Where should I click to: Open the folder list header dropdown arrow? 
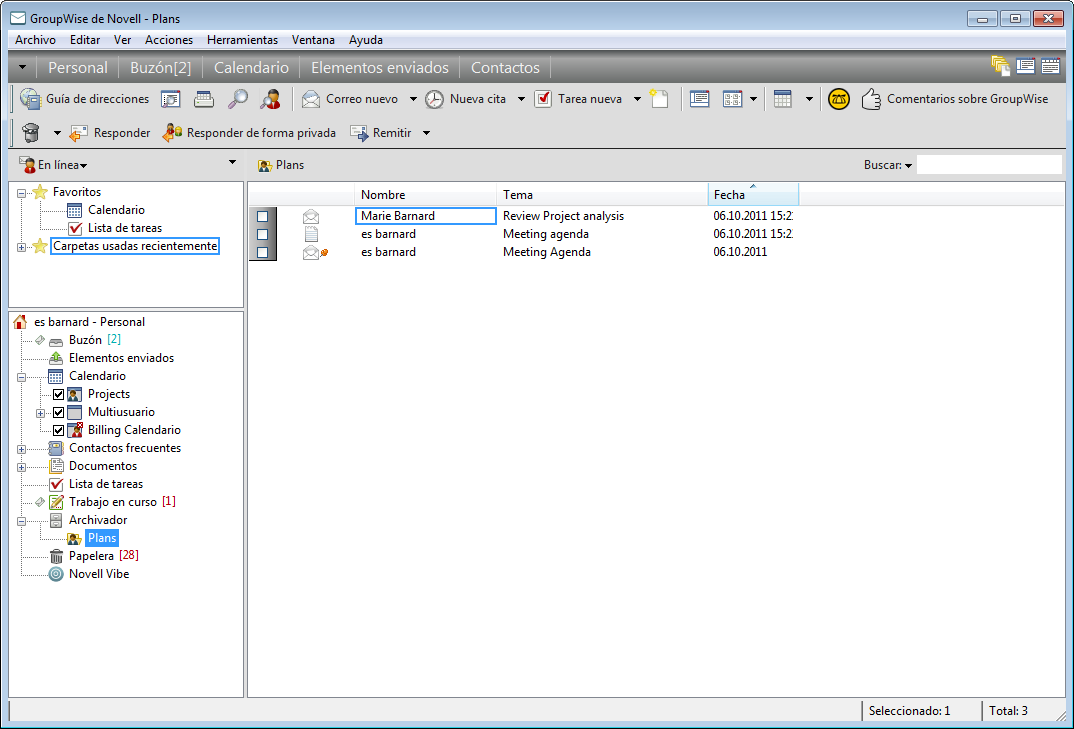(232, 162)
